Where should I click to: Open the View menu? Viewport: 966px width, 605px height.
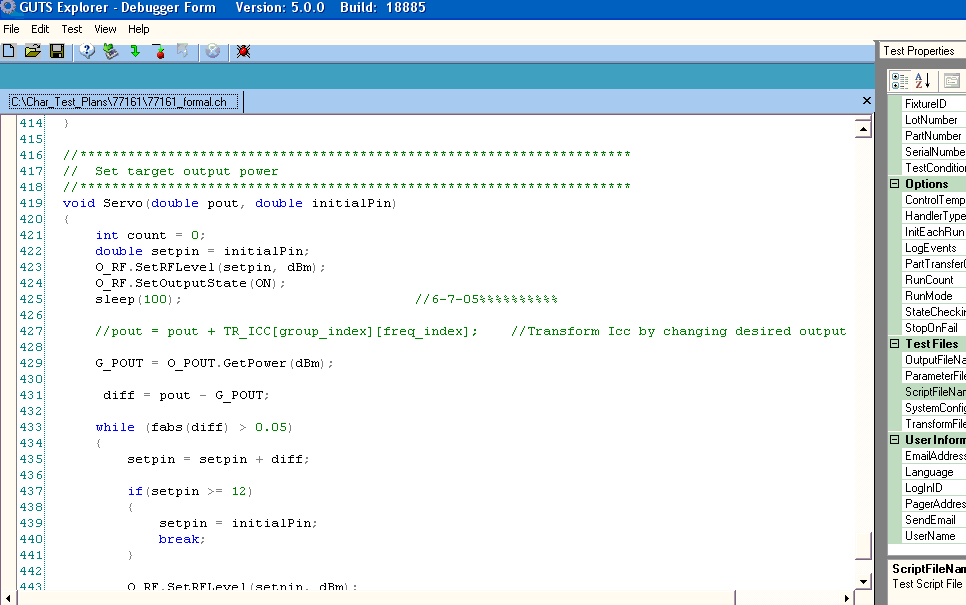click(105, 29)
